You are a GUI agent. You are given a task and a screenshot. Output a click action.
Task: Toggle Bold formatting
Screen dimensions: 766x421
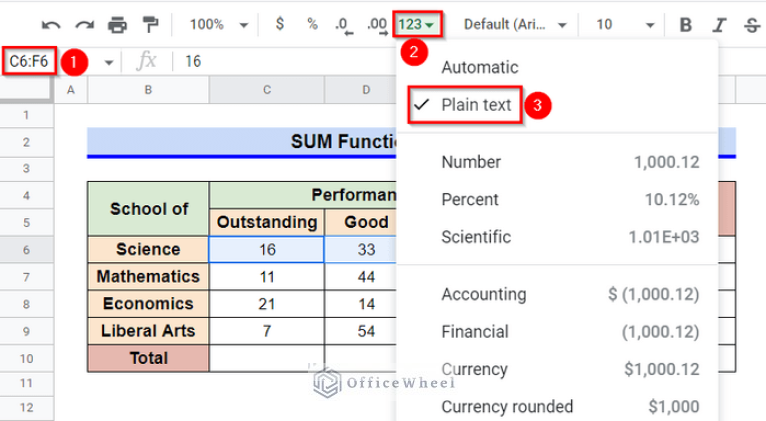(685, 24)
